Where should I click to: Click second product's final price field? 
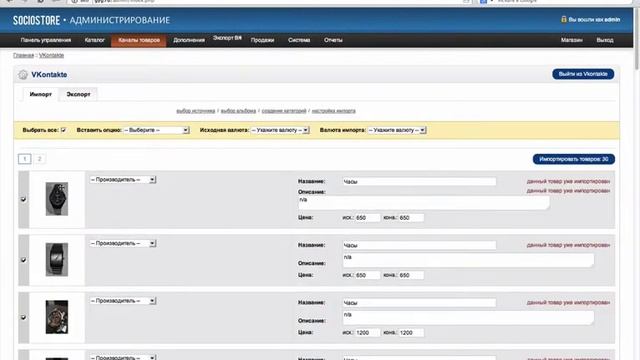coord(411,276)
